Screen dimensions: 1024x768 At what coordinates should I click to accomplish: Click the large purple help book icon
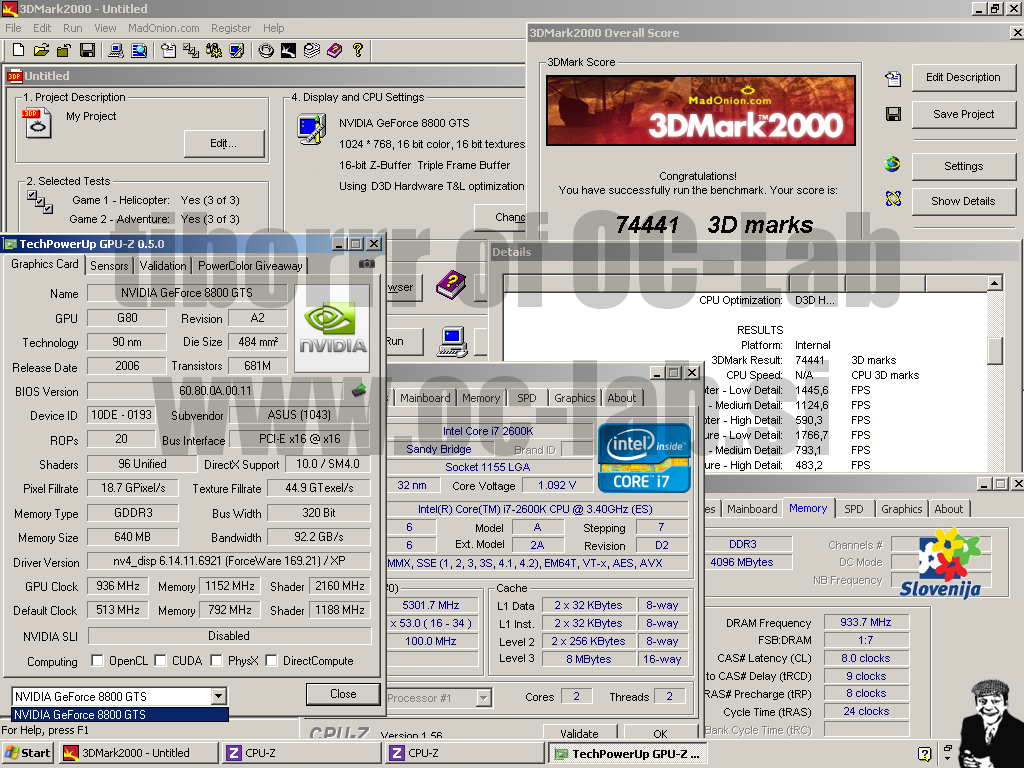click(x=451, y=285)
